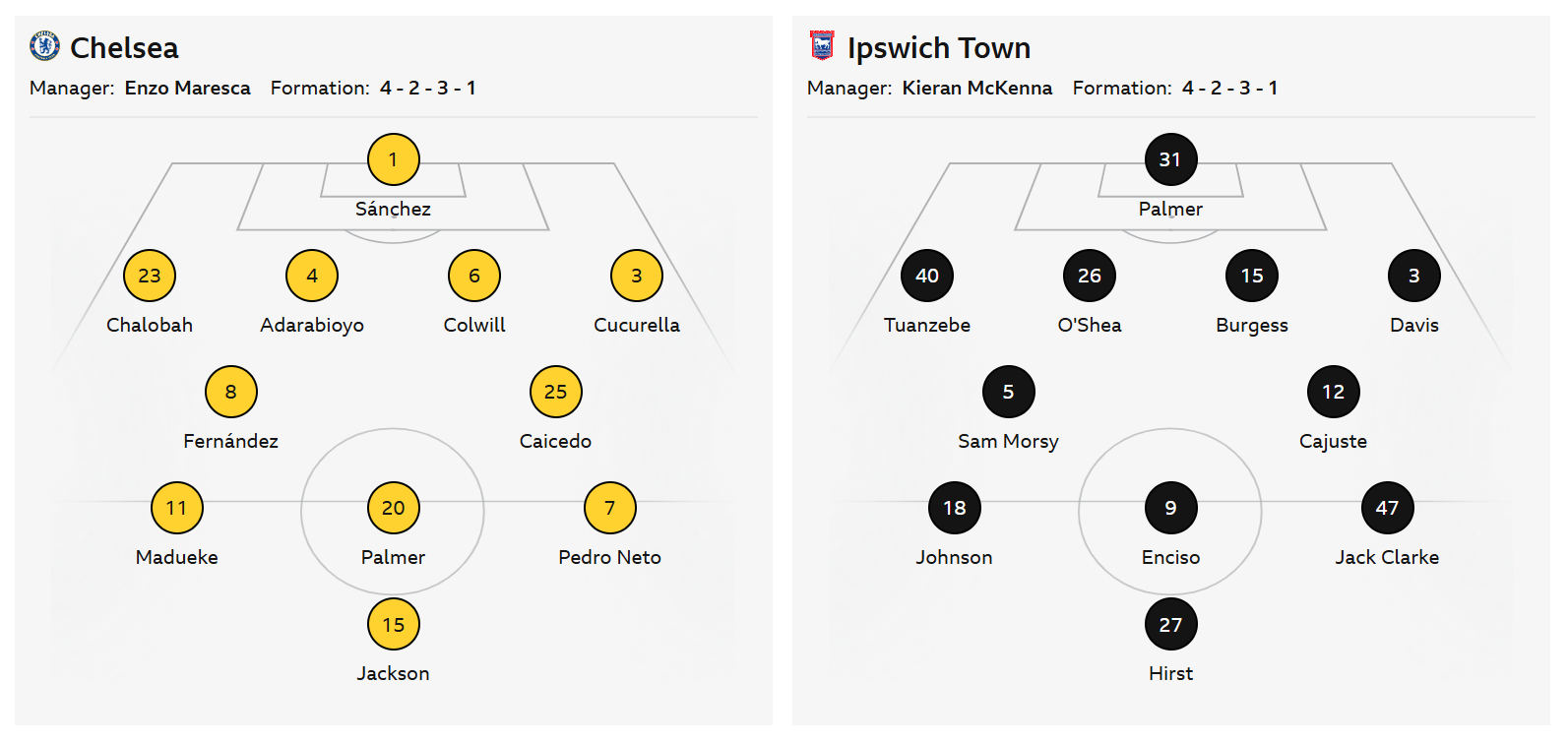Click the Adarabioyo player name
Image resolution: width=1568 pixels, height=744 pixels.
(x=312, y=325)
